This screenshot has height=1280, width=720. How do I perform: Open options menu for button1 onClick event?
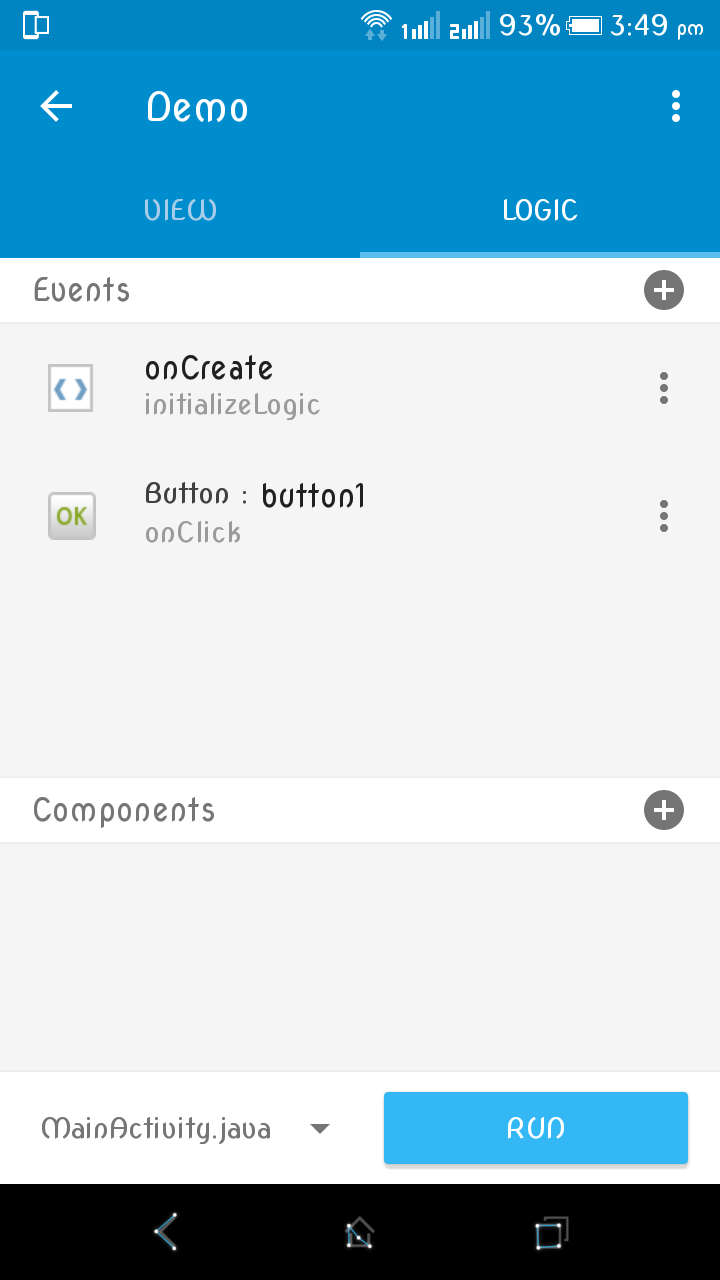click(x=663, y=516)
